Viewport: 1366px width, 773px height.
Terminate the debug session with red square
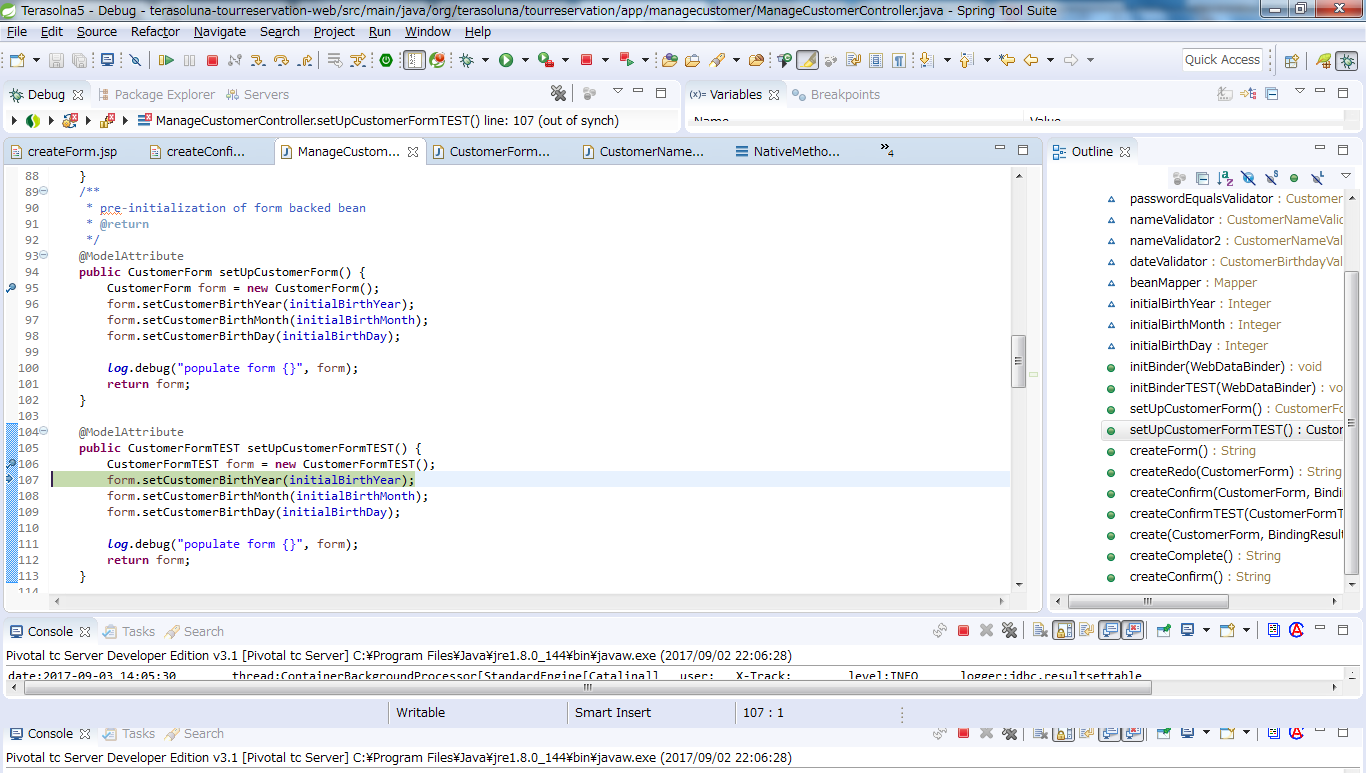point(212,60)
